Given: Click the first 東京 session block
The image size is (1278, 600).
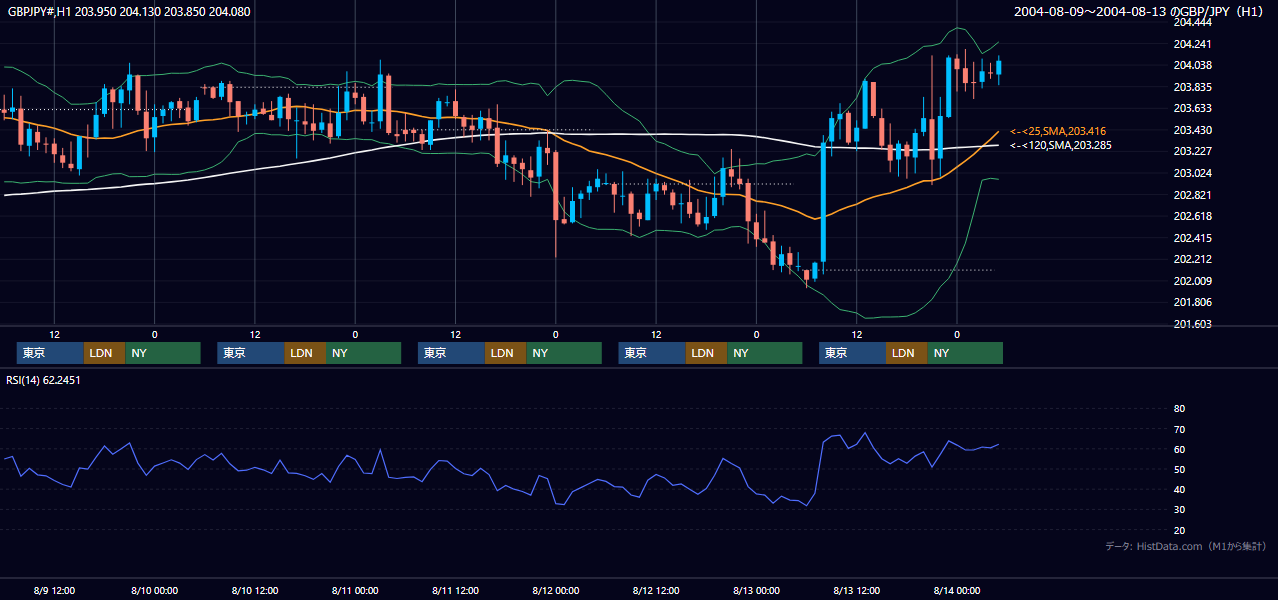Looking at the screenshot, I should pos(50,353).
